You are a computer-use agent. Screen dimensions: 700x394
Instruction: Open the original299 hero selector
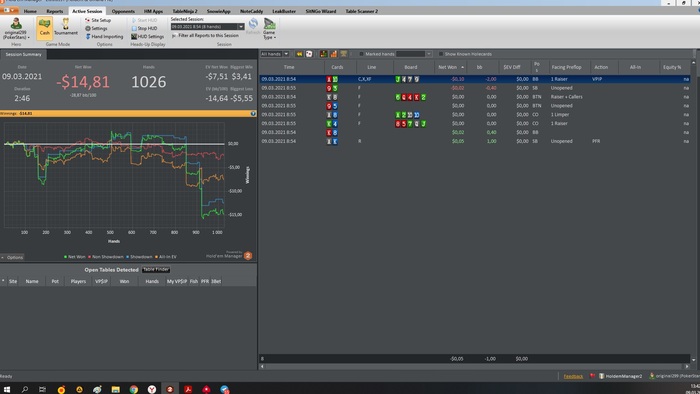pyautogui.click(x=16, y=29)
